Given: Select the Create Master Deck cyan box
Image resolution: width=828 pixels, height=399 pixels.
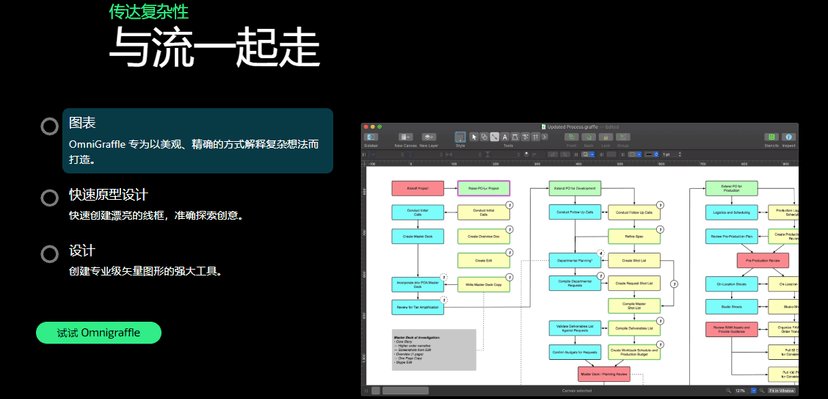Looking at the screenshot, I should [418, 236].
